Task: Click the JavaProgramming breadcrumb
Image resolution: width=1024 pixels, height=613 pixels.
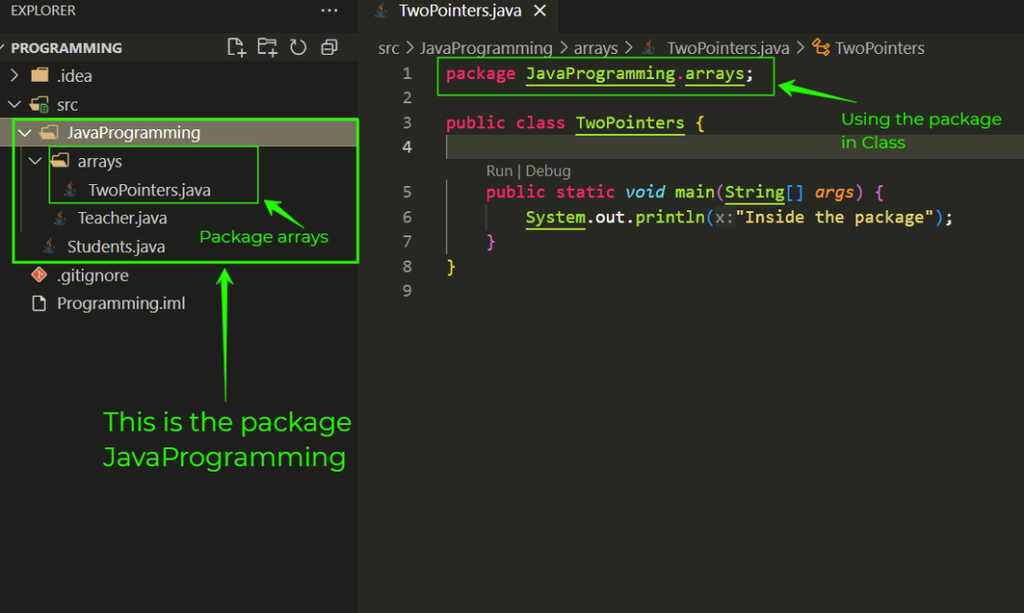Action: tap(486, 48)
